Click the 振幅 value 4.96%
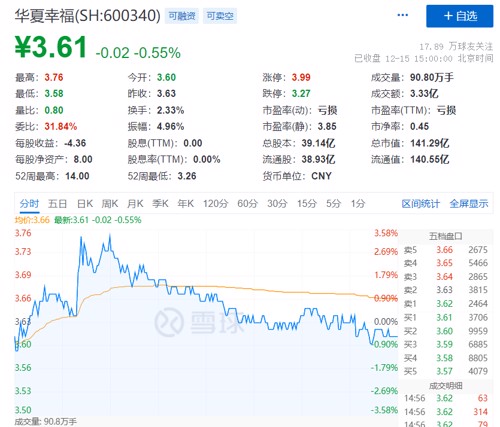Viewport: 500px width, 427px height. (x=170, y=127)
